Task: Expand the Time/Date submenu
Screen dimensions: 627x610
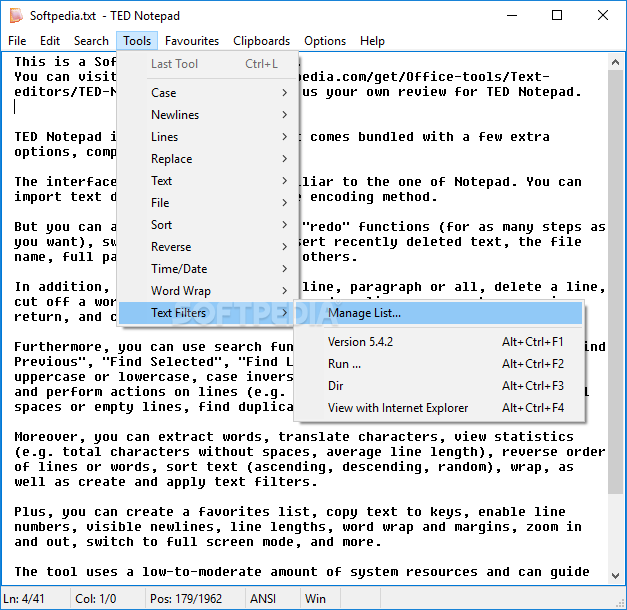Action: click(208, 269)
